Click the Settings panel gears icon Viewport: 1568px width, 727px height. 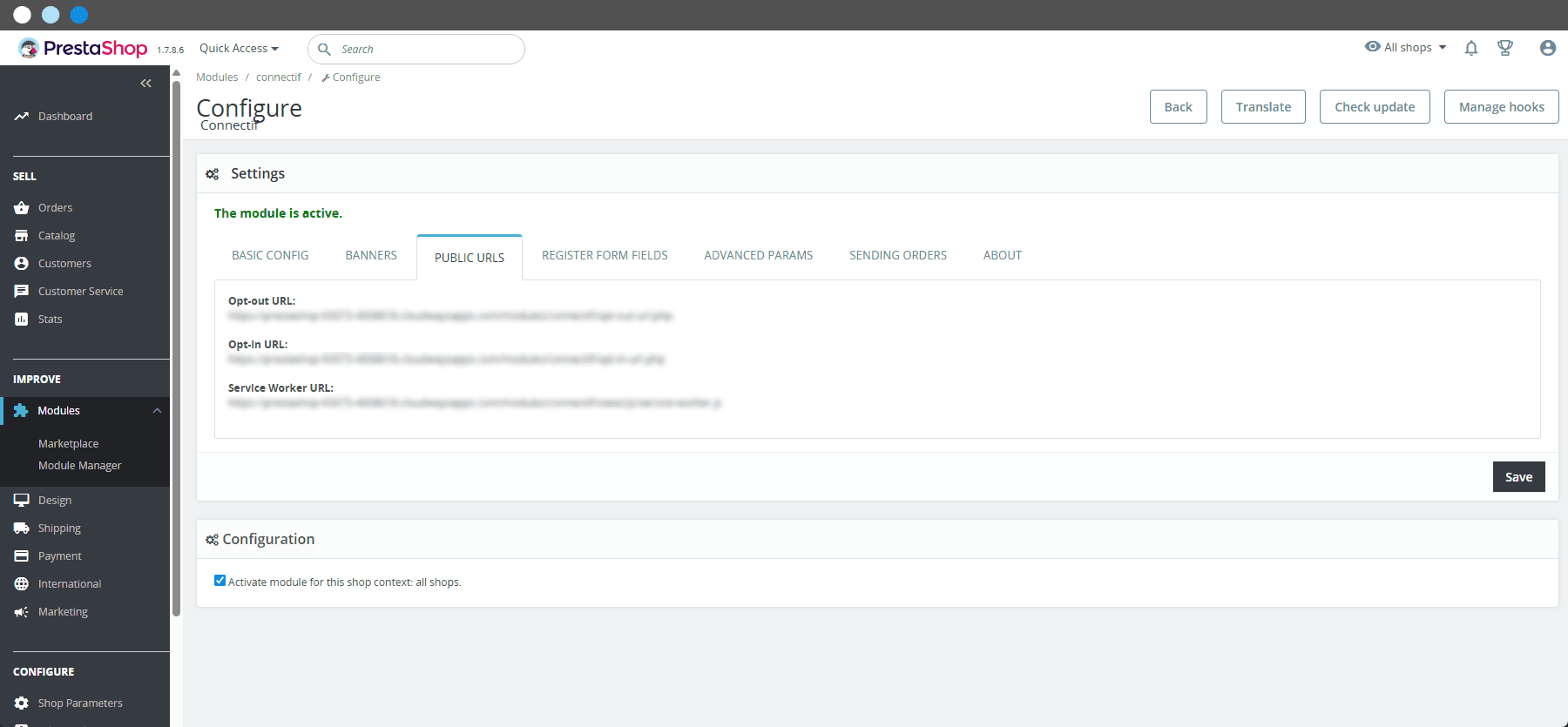[x=213, y=174]
